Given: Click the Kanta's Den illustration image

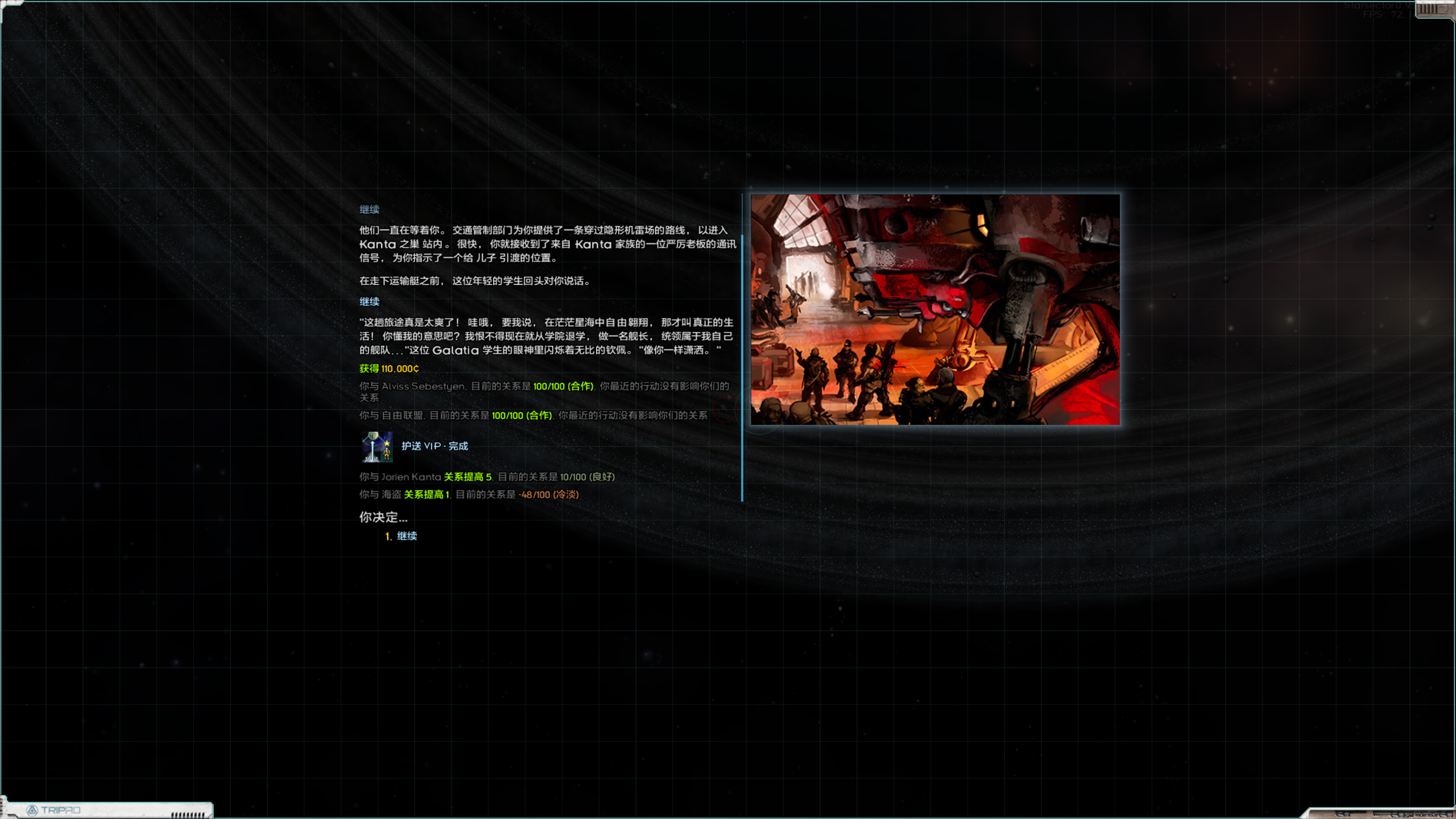Looking at the screenshot, I should (935, 309).
